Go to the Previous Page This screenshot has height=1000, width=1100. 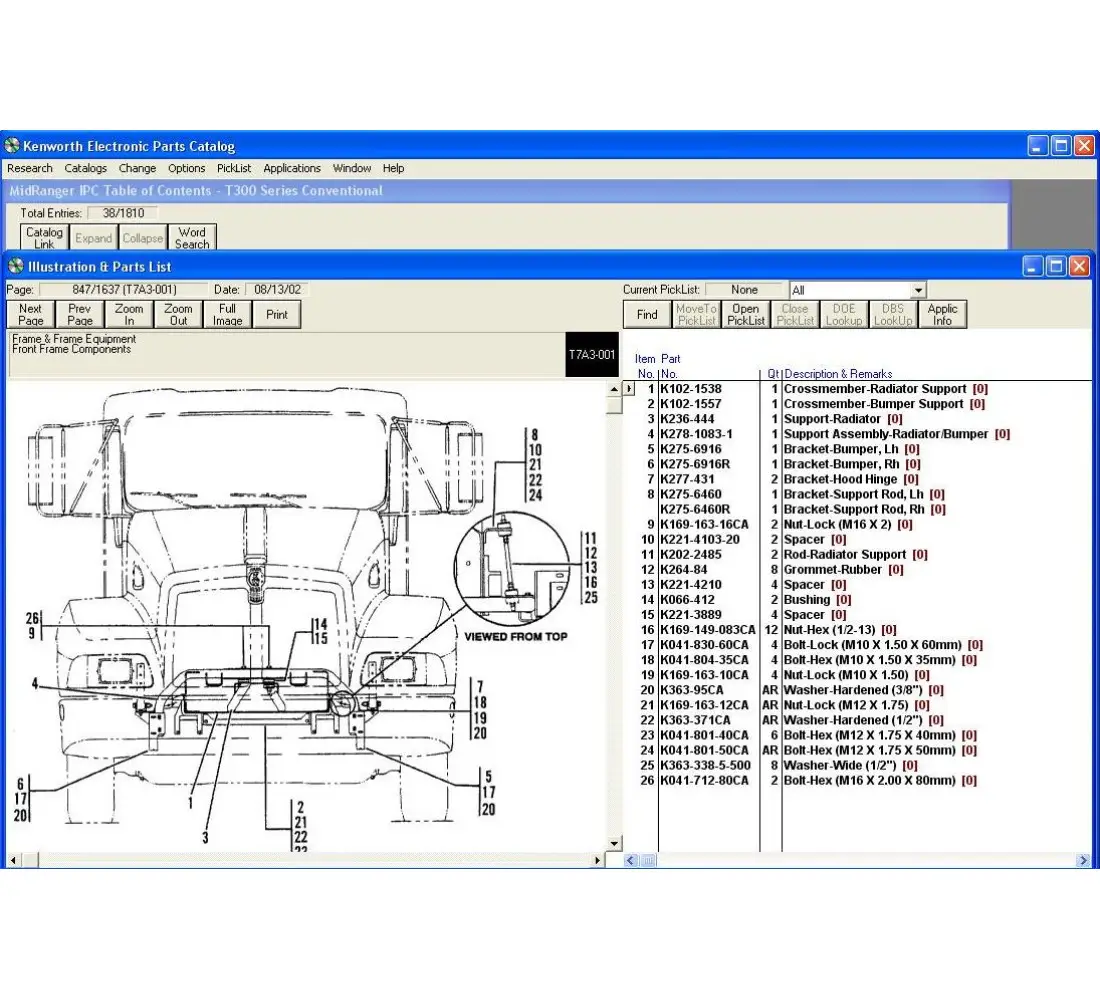[79, 313]
